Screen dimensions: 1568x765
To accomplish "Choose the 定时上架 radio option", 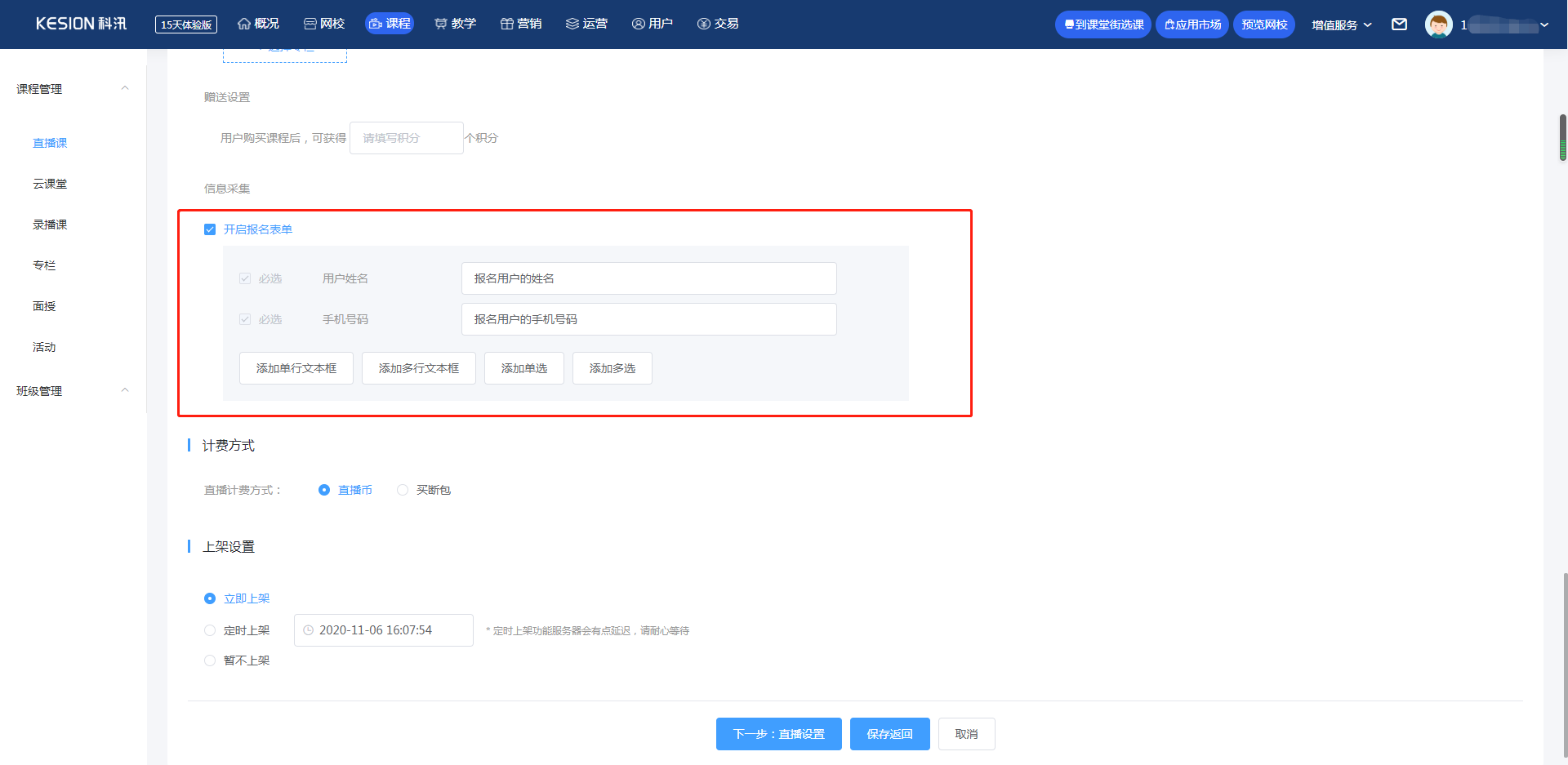I will (x=210, y=630).
